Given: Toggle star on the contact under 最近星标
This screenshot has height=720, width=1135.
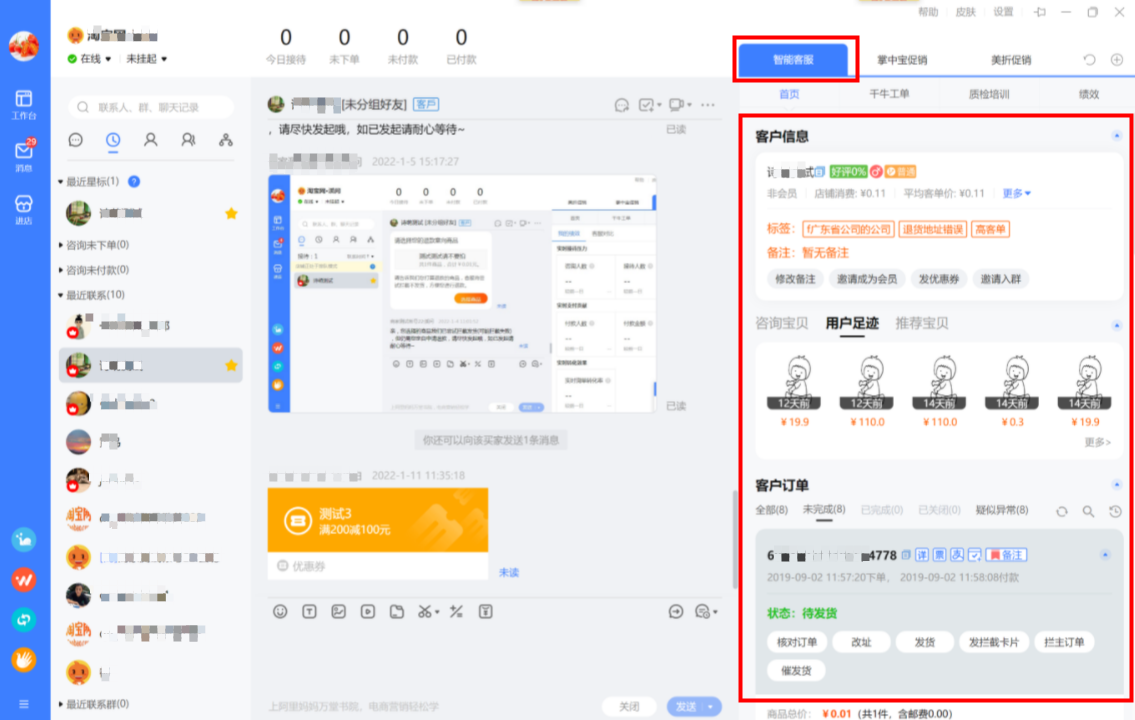Looking at the screenshot, I should (x=231, y=213).
